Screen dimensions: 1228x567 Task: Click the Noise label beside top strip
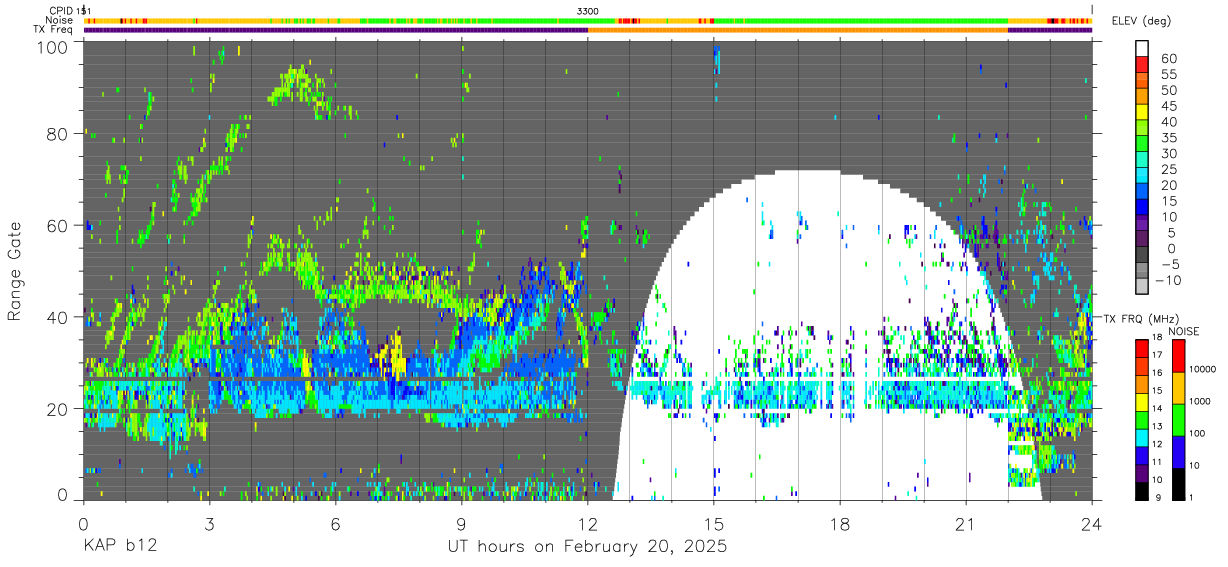click(x=58, y=20)
